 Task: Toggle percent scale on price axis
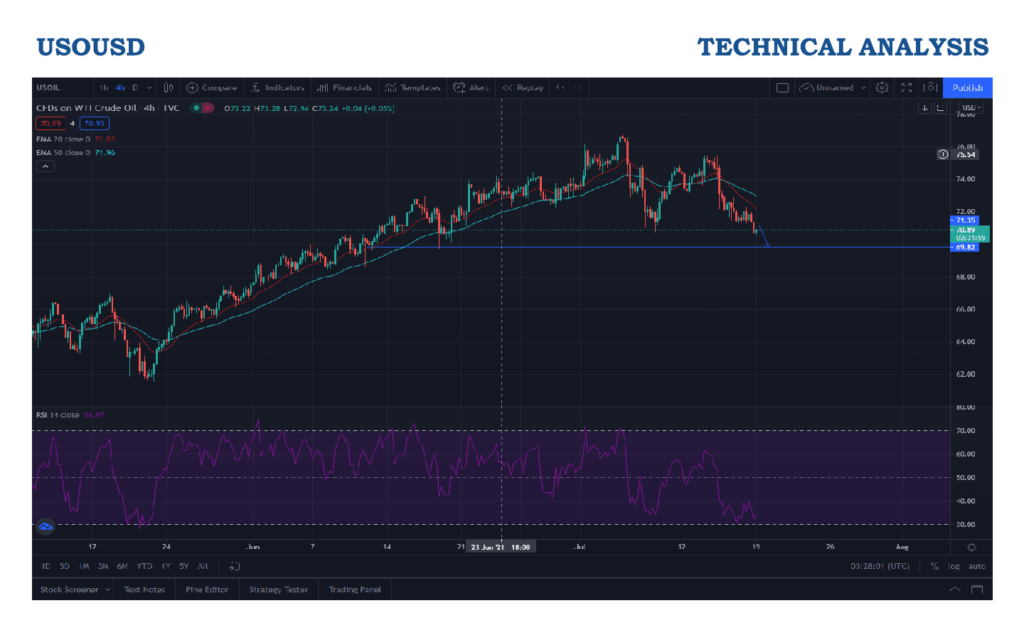pos(934,566)
